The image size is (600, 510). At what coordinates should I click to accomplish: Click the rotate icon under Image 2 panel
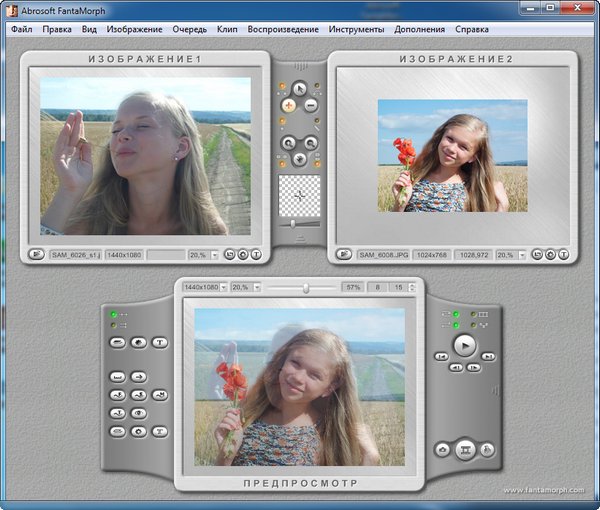coord(550,255)
